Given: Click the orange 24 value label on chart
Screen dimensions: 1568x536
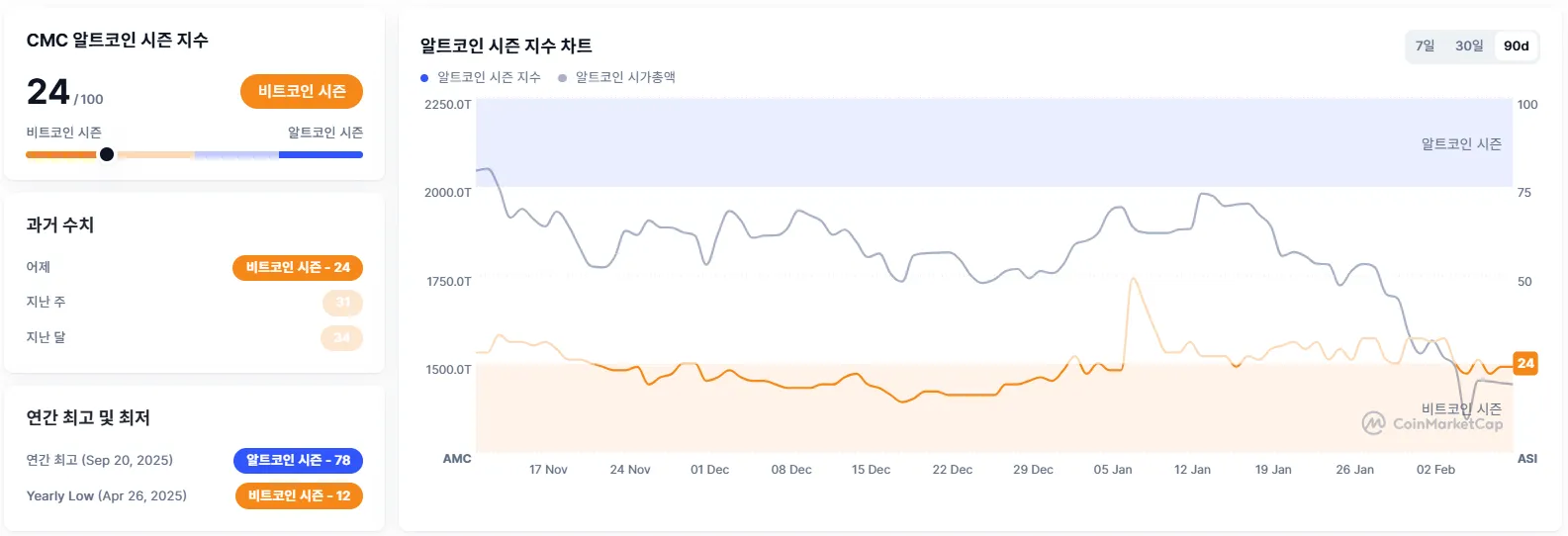Looking at the screenshot, I should click(1525, 363).
